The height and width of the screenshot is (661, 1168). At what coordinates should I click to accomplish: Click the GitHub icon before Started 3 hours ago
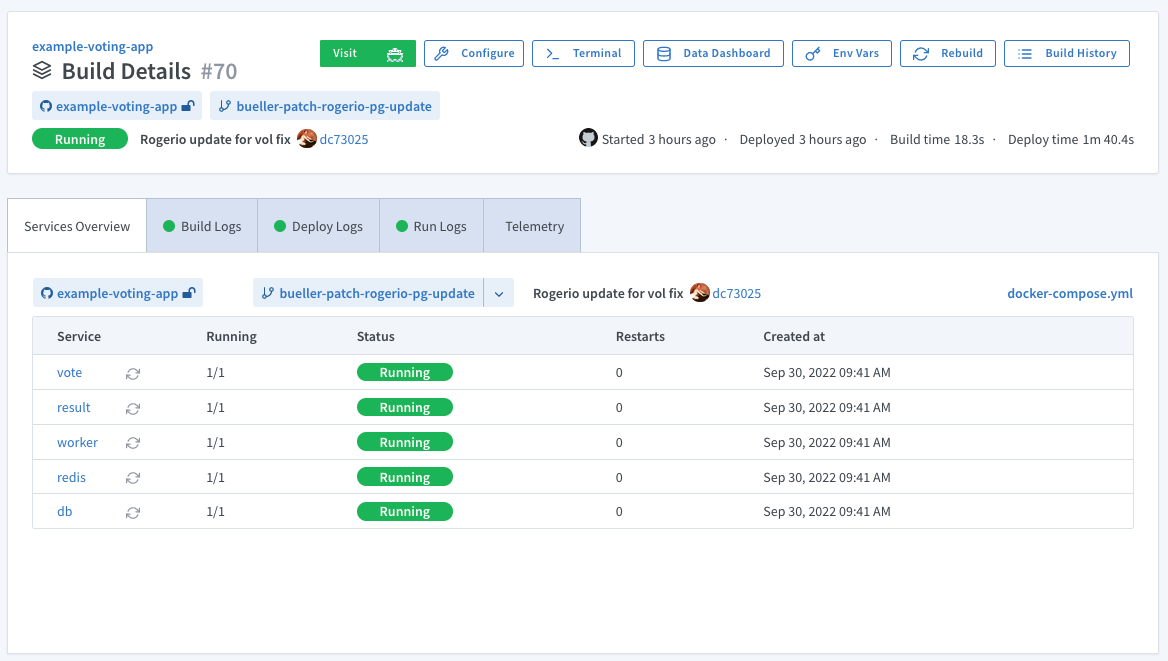click(588, 138)
